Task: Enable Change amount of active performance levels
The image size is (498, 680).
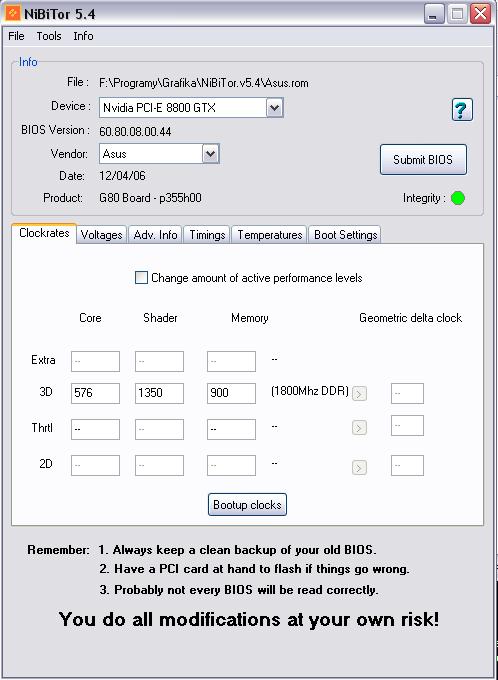Action: click(141, 278)
